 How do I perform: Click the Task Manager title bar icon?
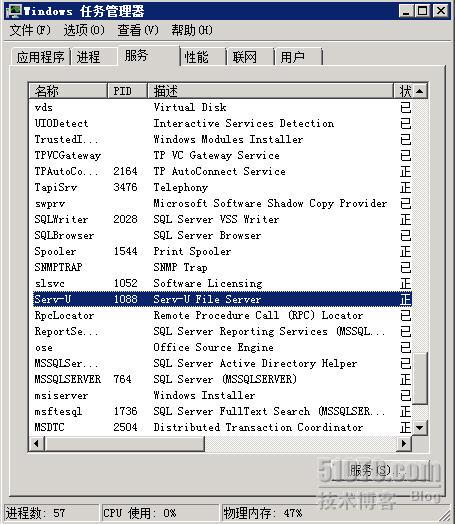tap(14, 11)
